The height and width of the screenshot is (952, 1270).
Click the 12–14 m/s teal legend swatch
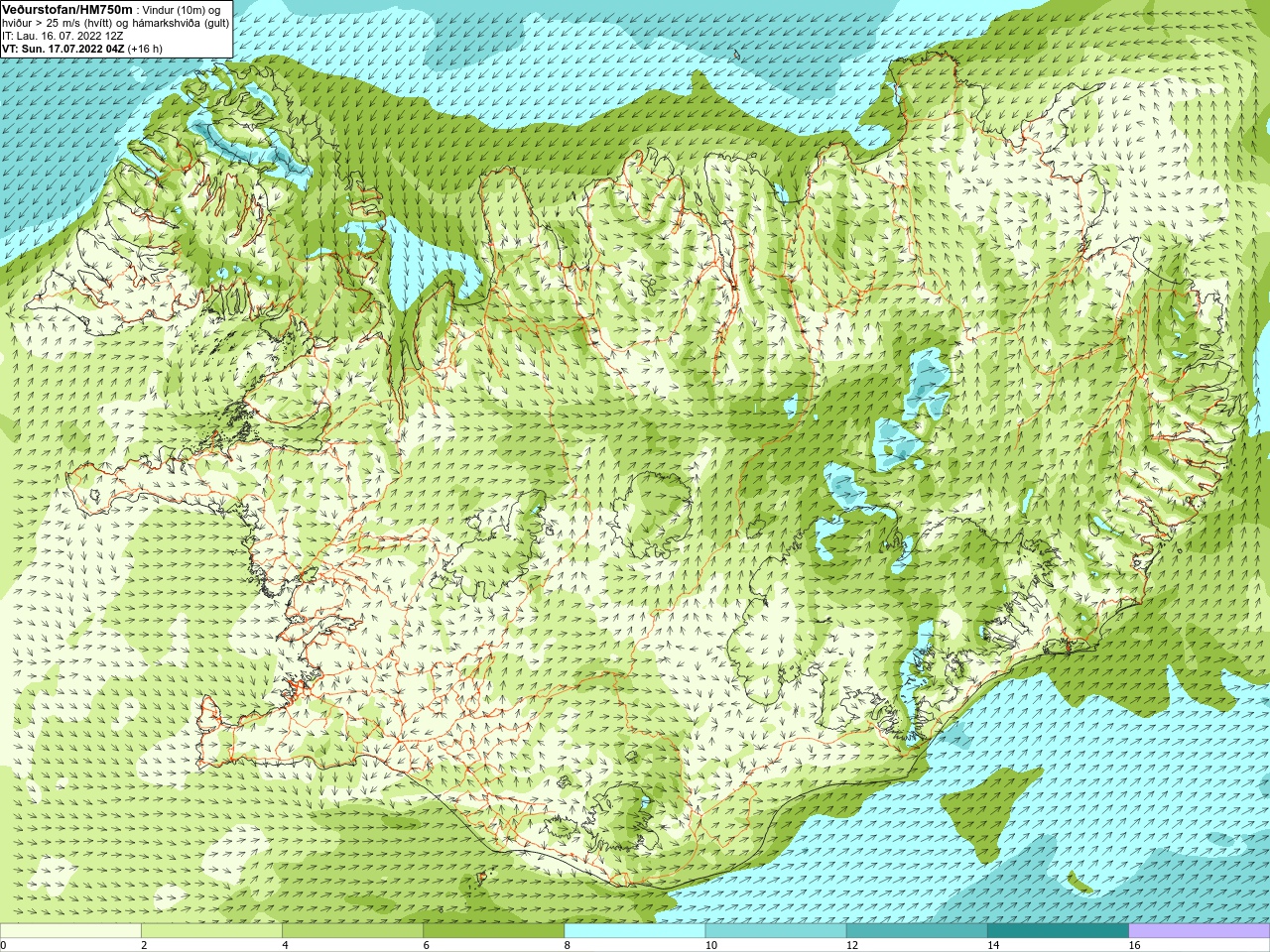point(917,931)
